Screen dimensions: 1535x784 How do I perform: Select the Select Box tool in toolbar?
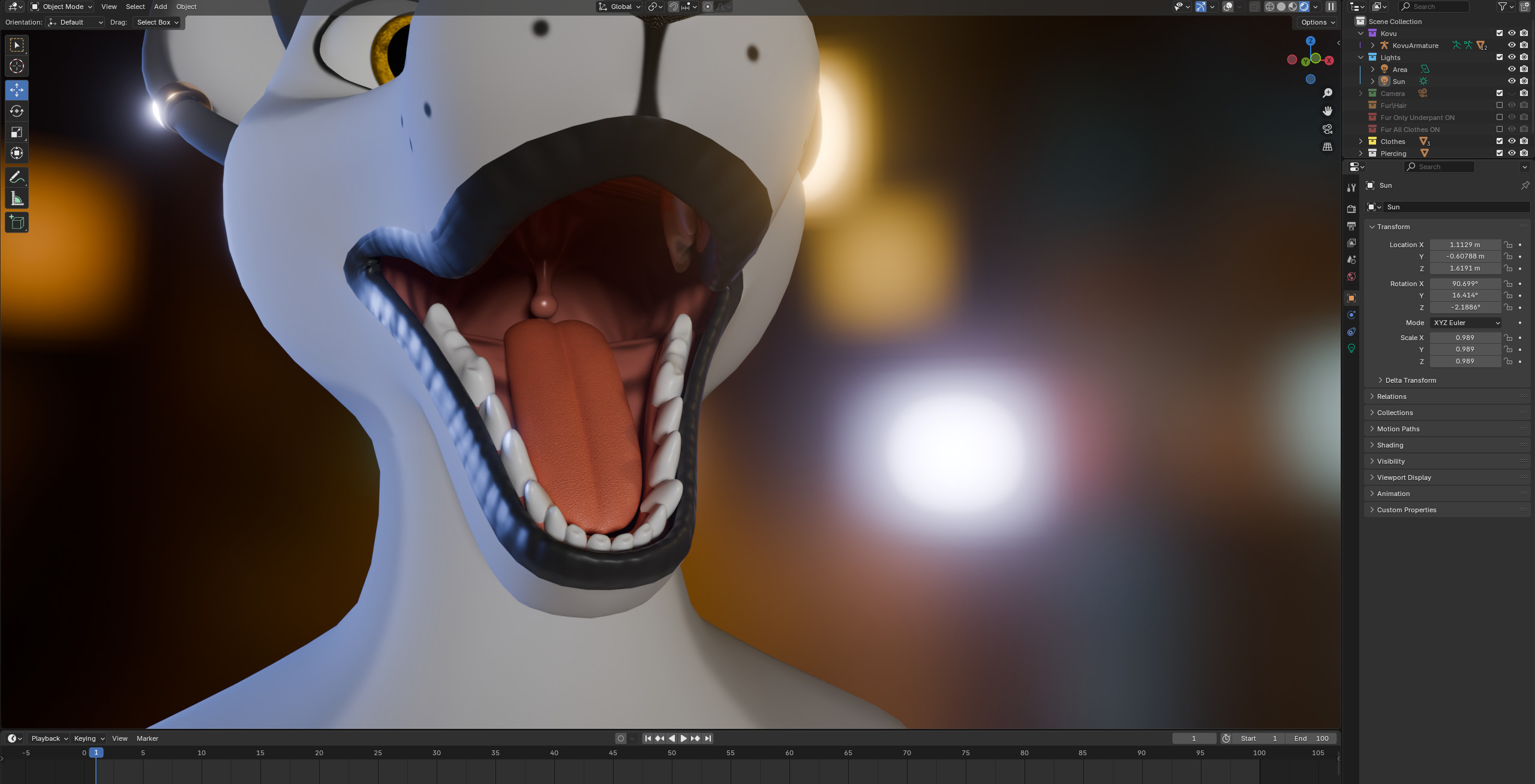17,45
